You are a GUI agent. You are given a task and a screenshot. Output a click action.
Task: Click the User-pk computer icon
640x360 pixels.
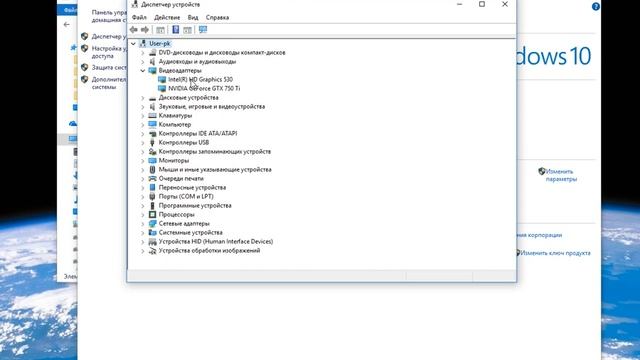[143, 43]
